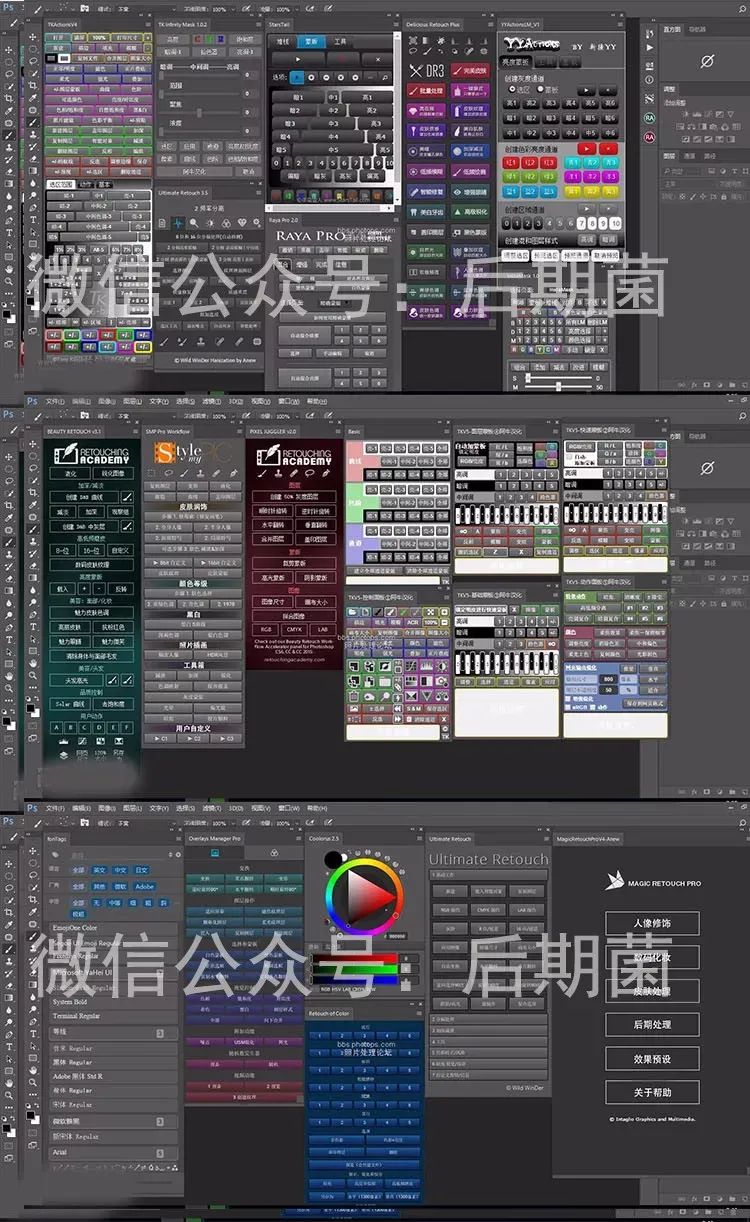Click the black foreground circle in Coolorus
The image size is (750, 1222).
click(x=331, y=858)
